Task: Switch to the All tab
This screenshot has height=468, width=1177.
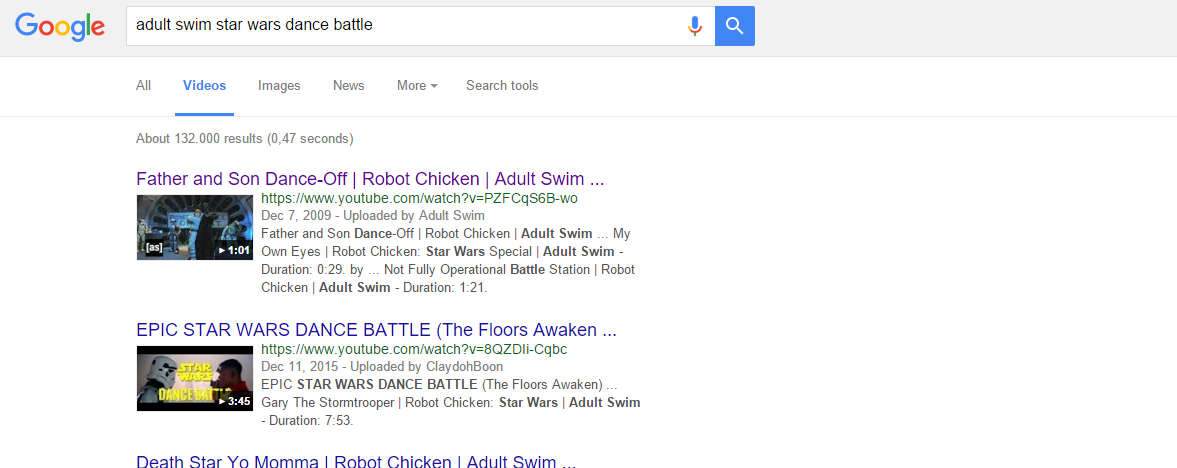Action: pyautogui.click(x=144, y=86)
